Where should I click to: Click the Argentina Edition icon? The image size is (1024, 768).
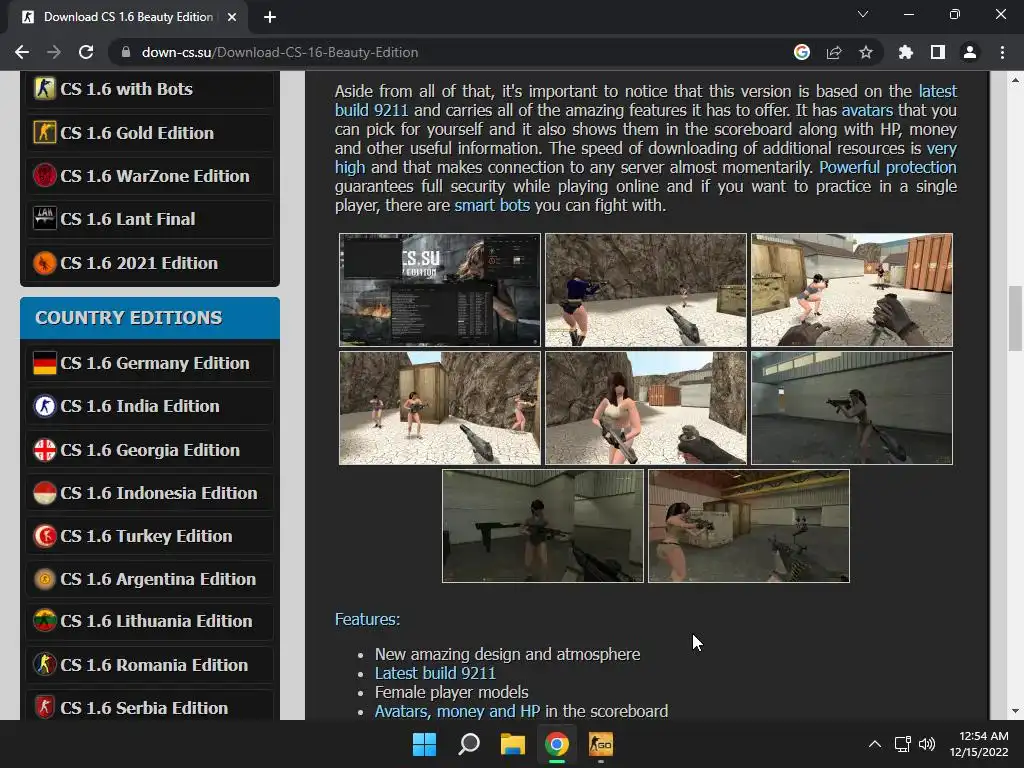[44, 579]
